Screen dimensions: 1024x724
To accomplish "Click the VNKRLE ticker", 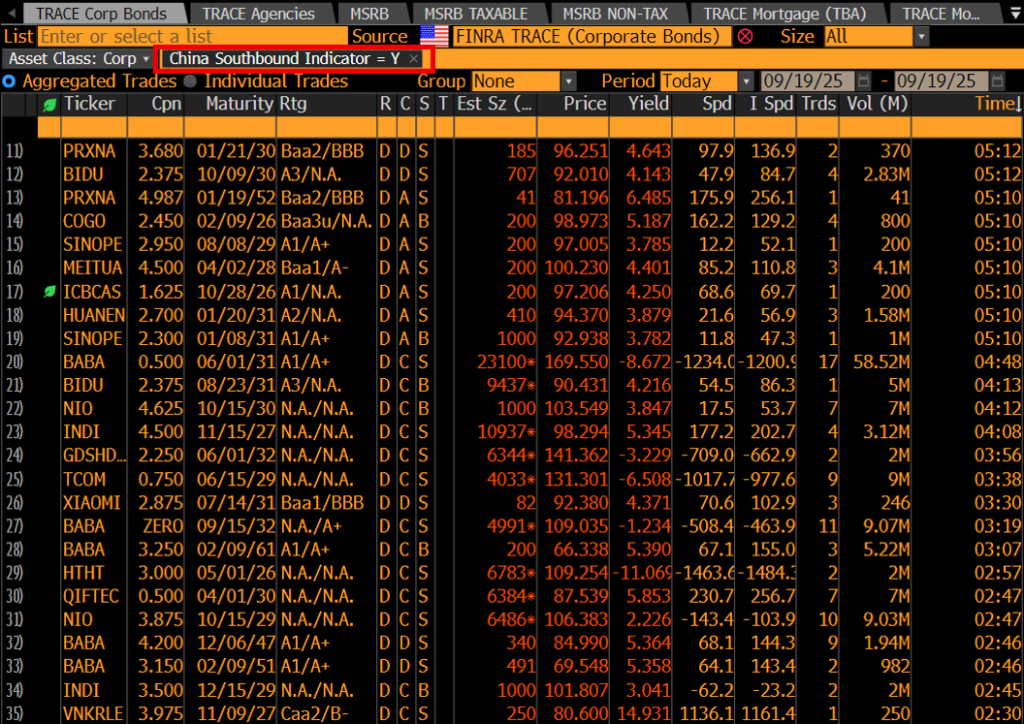I will (93, 714).
